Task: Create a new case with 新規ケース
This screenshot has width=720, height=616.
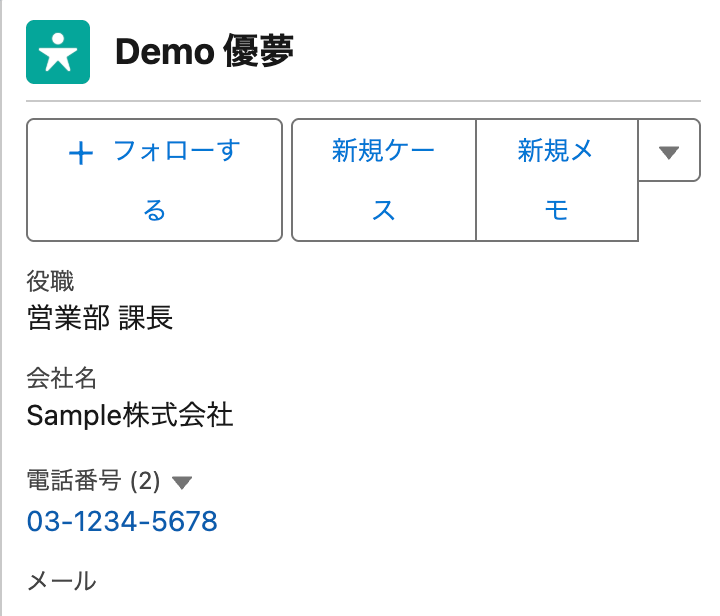Action: point(384,180)
